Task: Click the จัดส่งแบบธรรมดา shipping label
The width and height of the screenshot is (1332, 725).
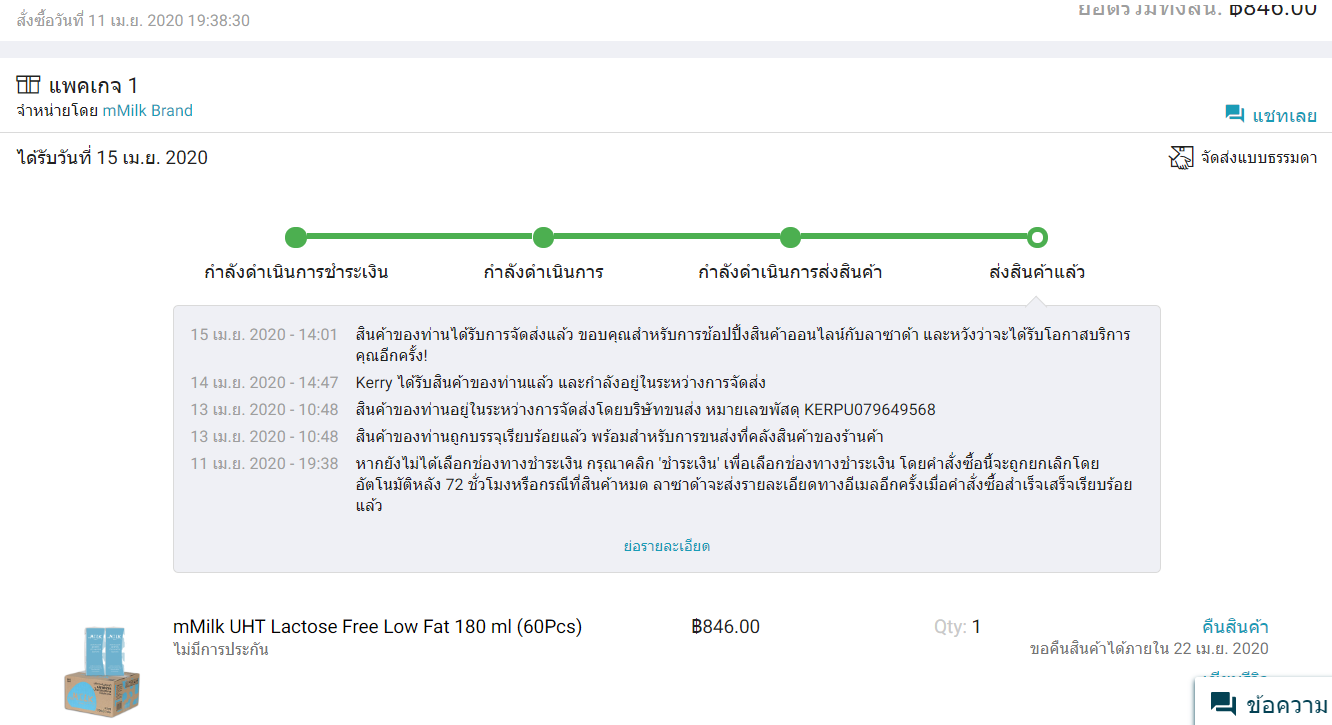Action: (x=1259, y=158)
